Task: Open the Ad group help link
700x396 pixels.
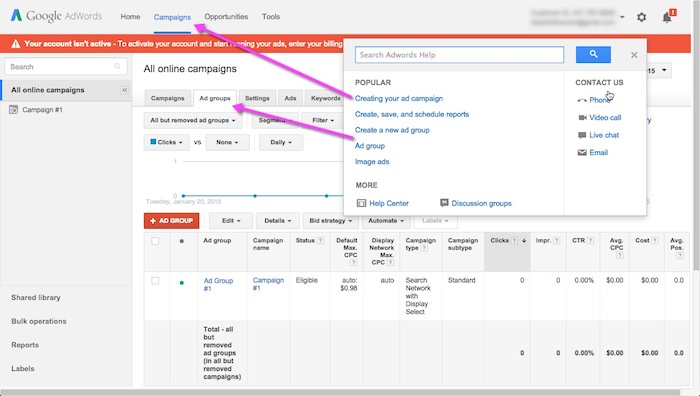Action: tap(370, 146)
